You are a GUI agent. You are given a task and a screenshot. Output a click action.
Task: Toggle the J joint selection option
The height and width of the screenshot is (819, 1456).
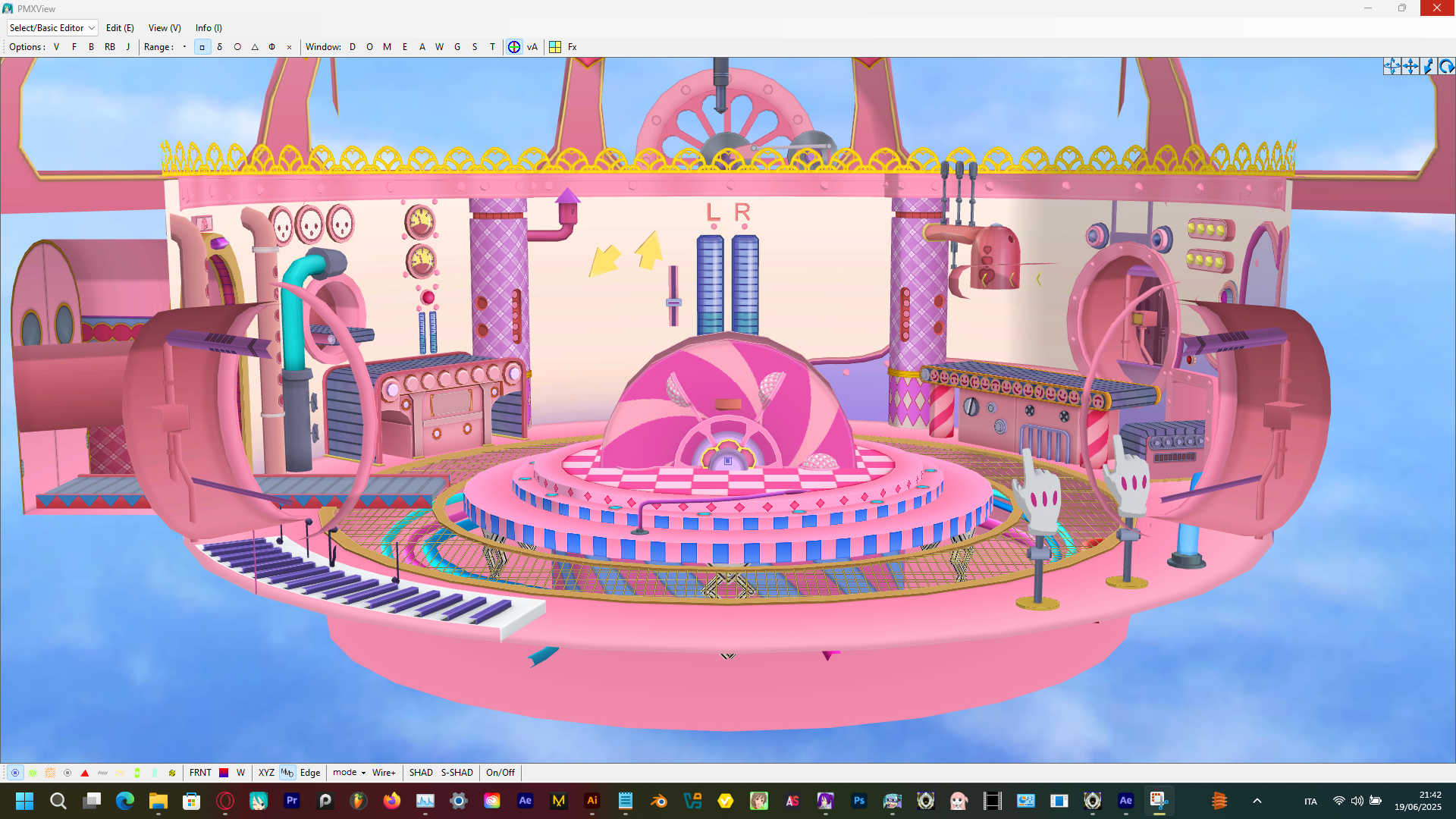pyautogui.click(x=128, y=47)
